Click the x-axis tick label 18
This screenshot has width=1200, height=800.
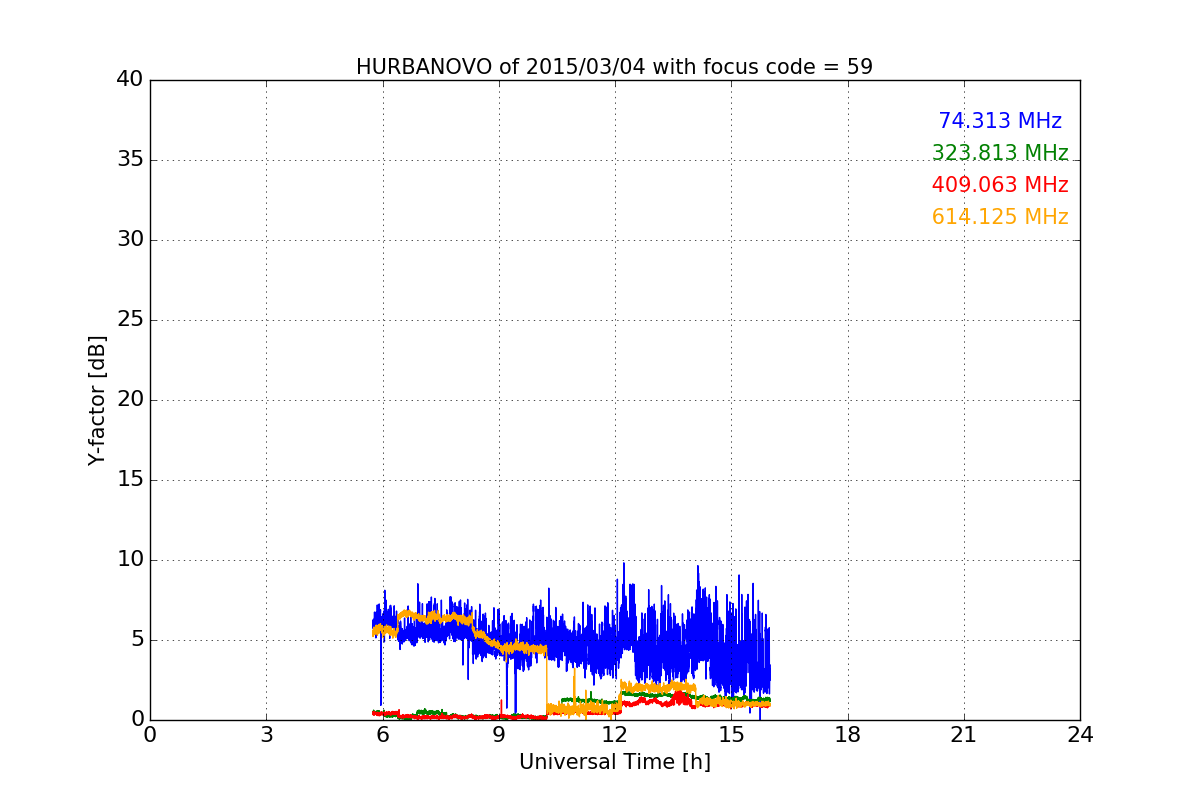848,735
